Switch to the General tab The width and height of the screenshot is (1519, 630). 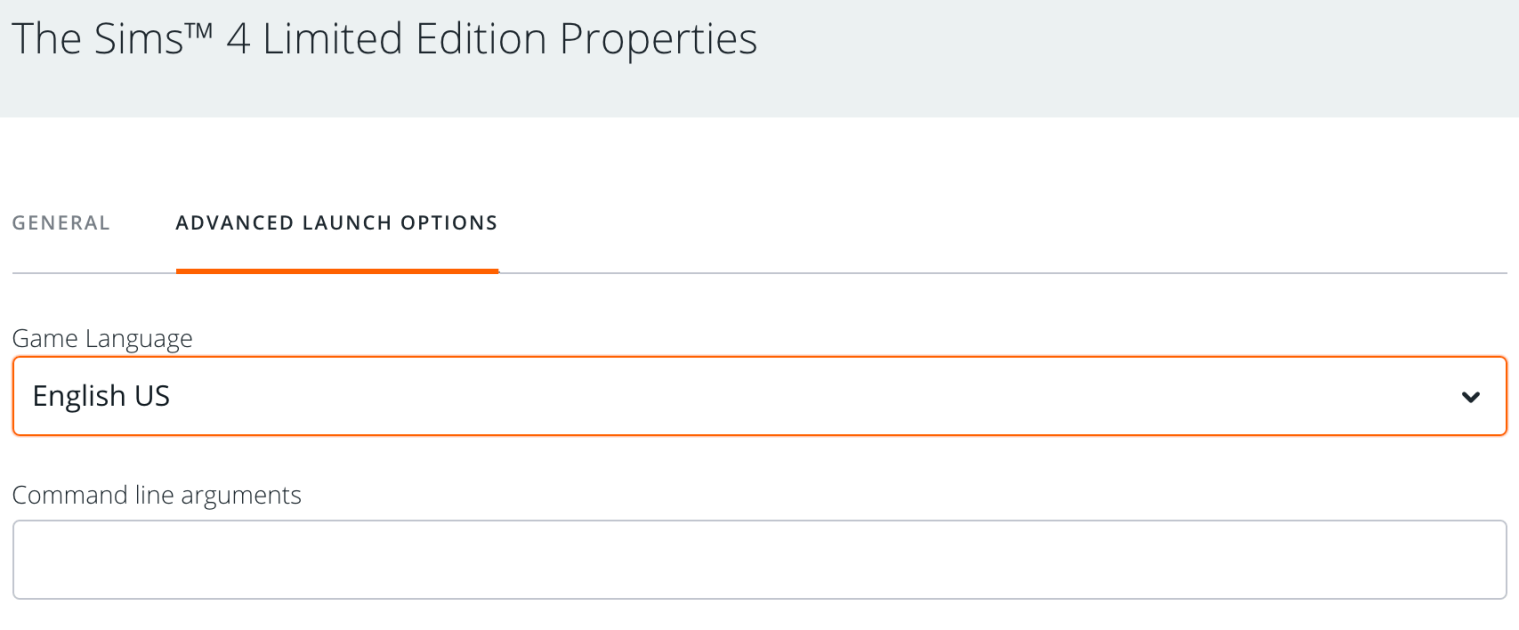(61, 223)
